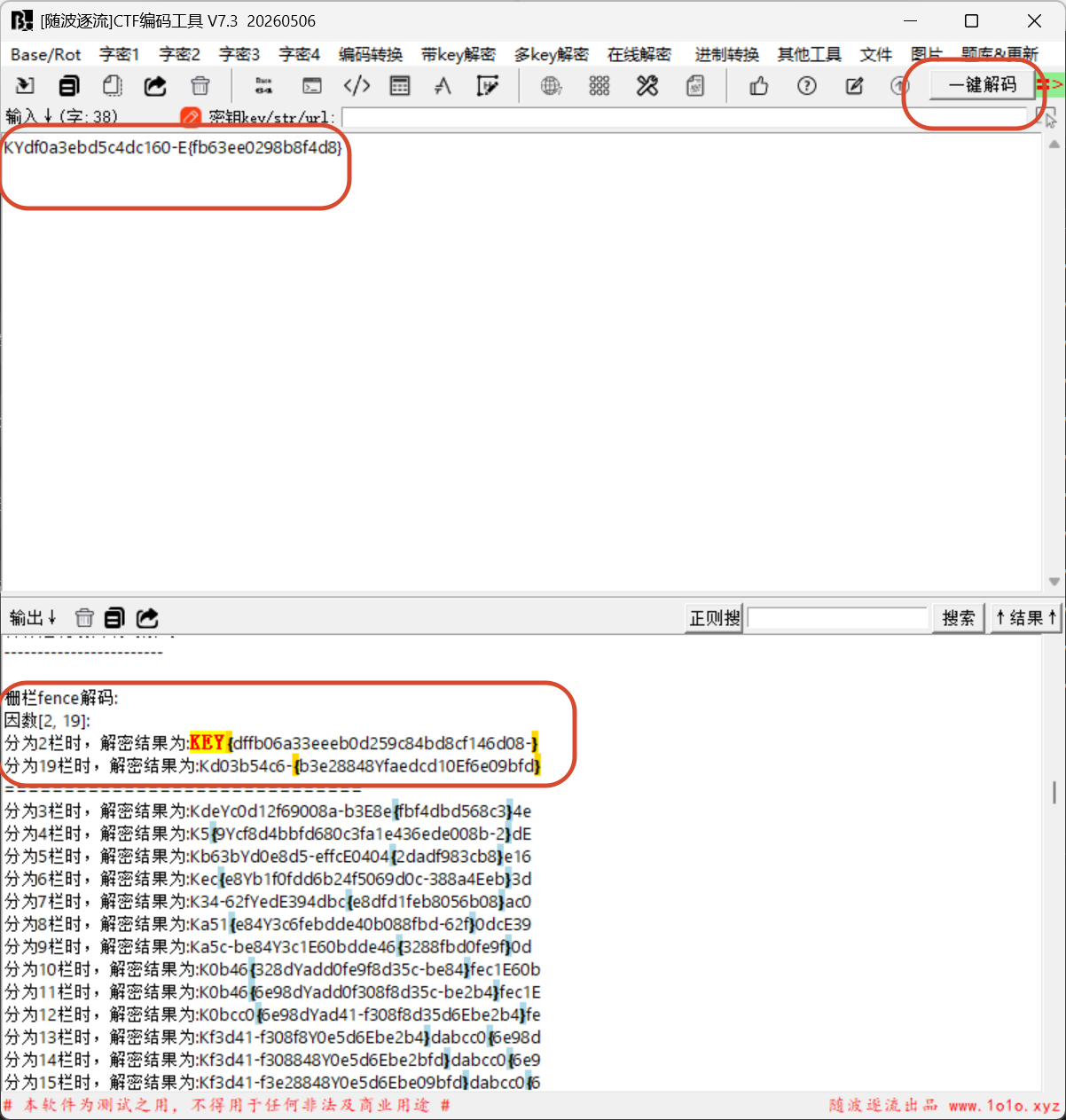Viewport: 1066px width, 1120px height.
Task: Open the 字密1 menu
Action: 120,55
